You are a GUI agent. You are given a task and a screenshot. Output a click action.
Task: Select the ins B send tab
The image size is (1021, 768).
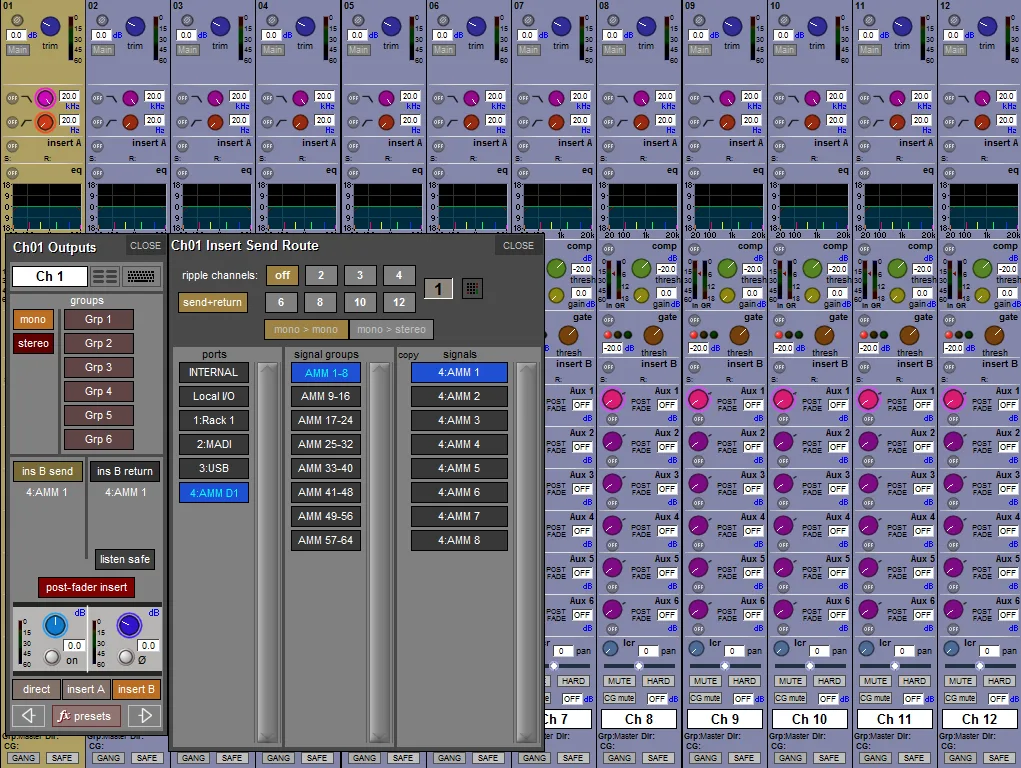point(48,471)
